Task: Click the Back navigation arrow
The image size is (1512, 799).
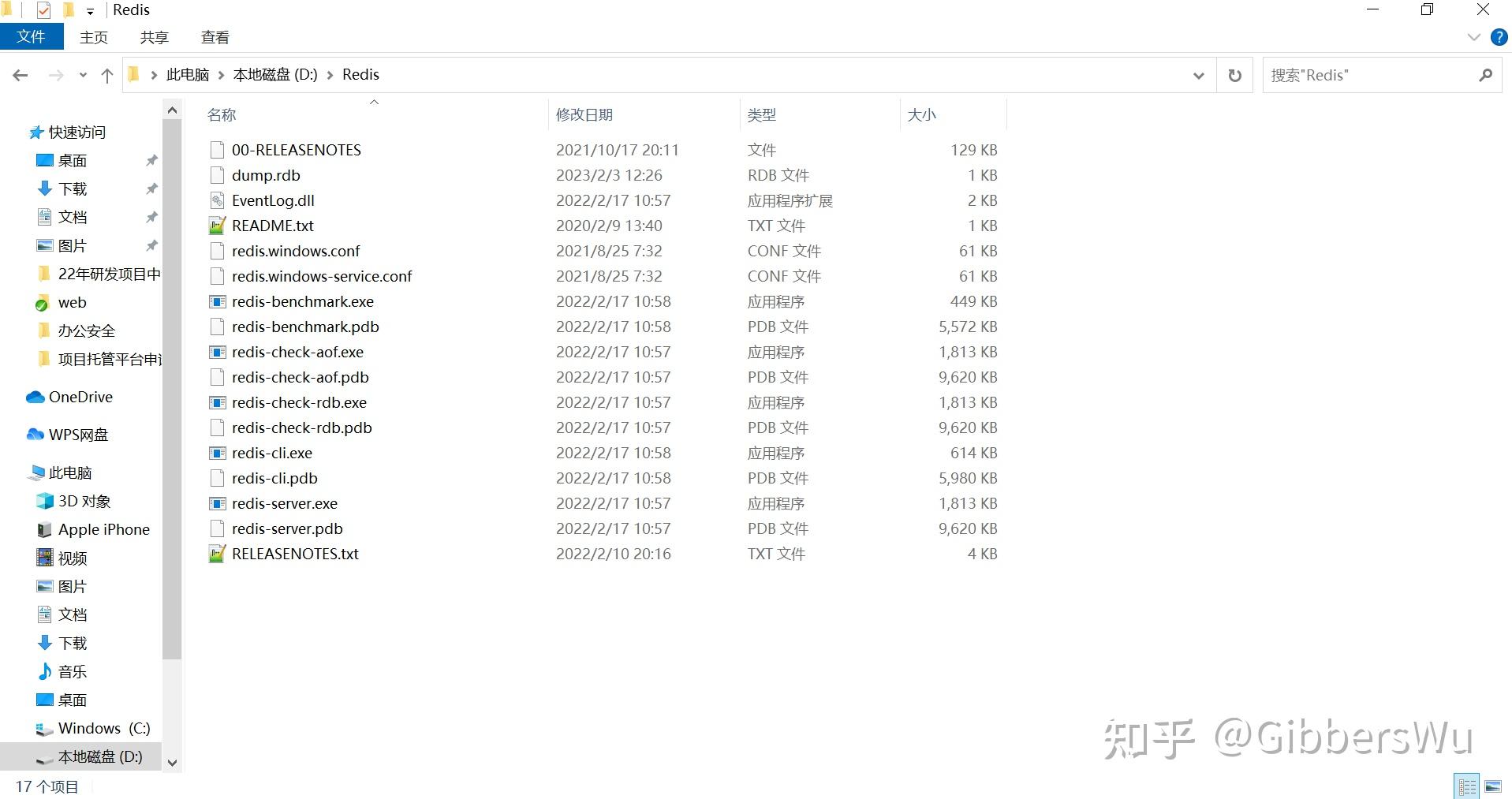Action: [x=20, y=74]
